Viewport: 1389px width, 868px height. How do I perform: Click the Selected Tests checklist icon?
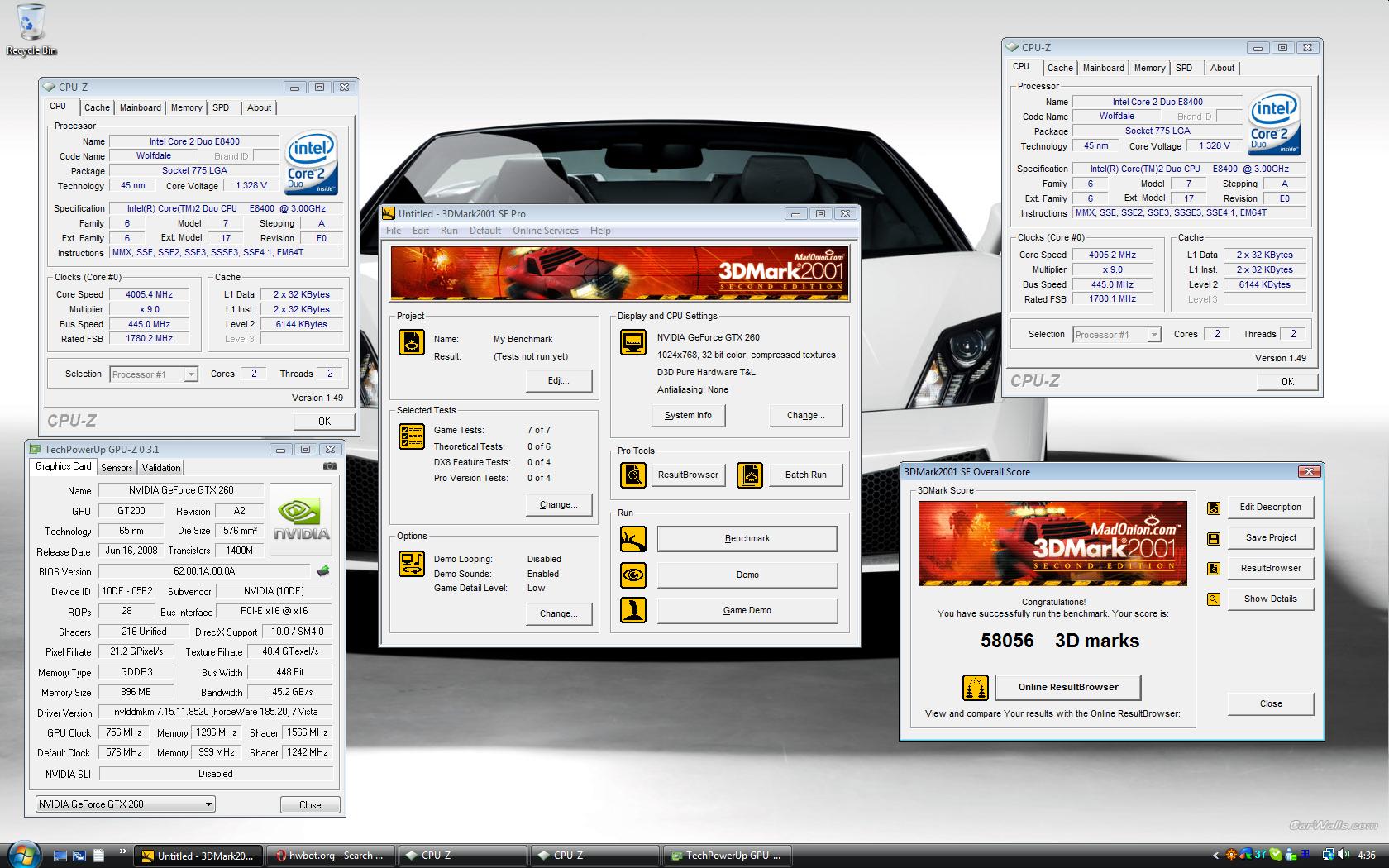point(412,436)
